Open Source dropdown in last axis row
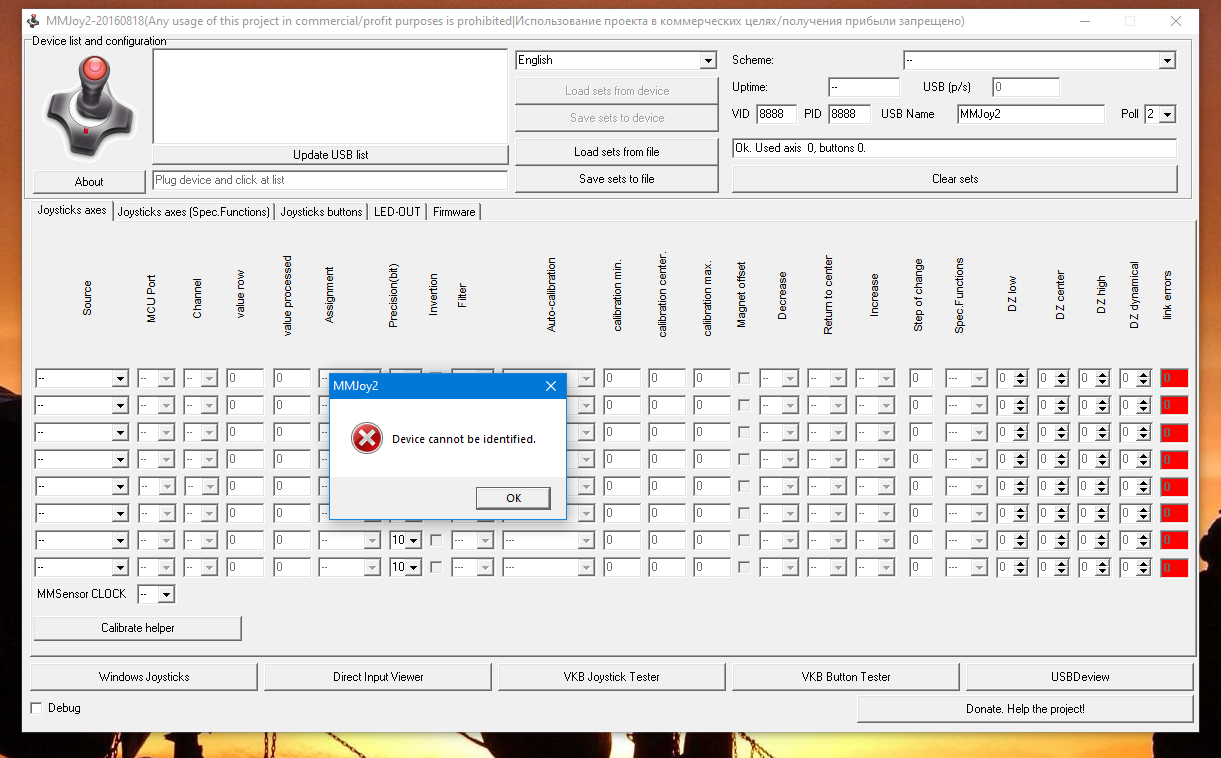1221x758 pixels. coord(82,567)
